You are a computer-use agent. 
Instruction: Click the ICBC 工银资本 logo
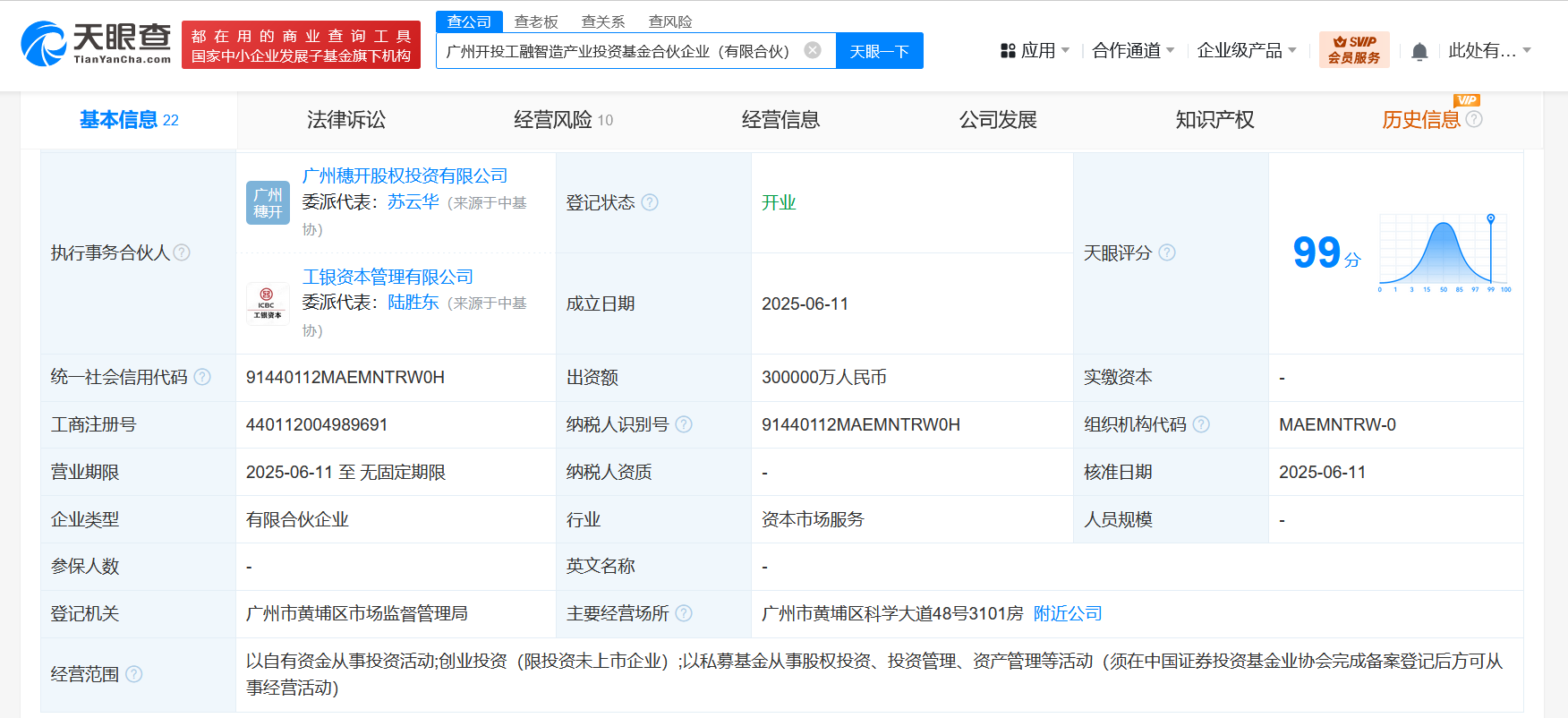coord(268,303)
